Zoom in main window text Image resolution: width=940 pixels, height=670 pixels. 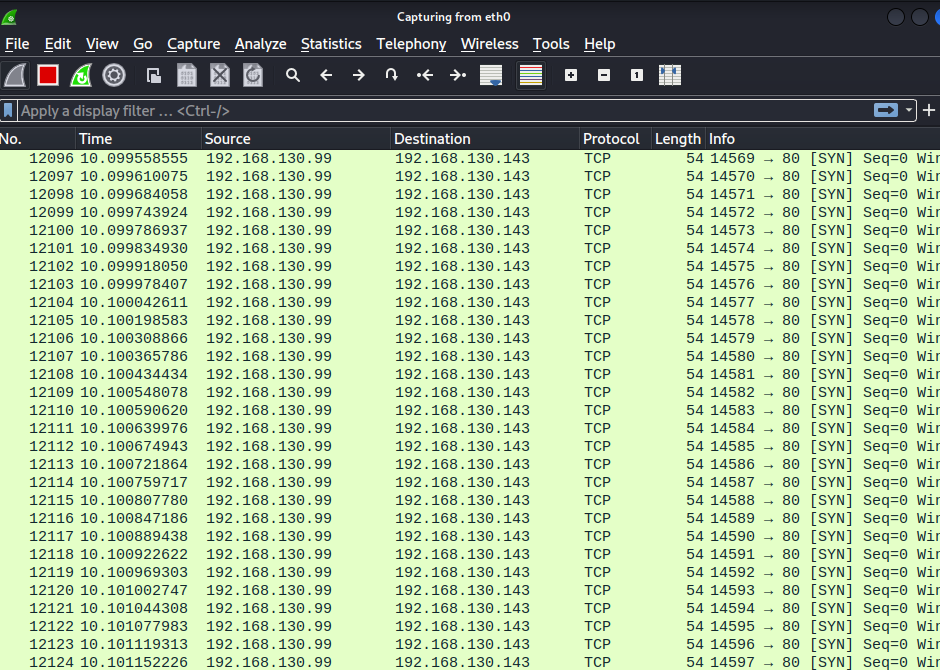[571, 76]
